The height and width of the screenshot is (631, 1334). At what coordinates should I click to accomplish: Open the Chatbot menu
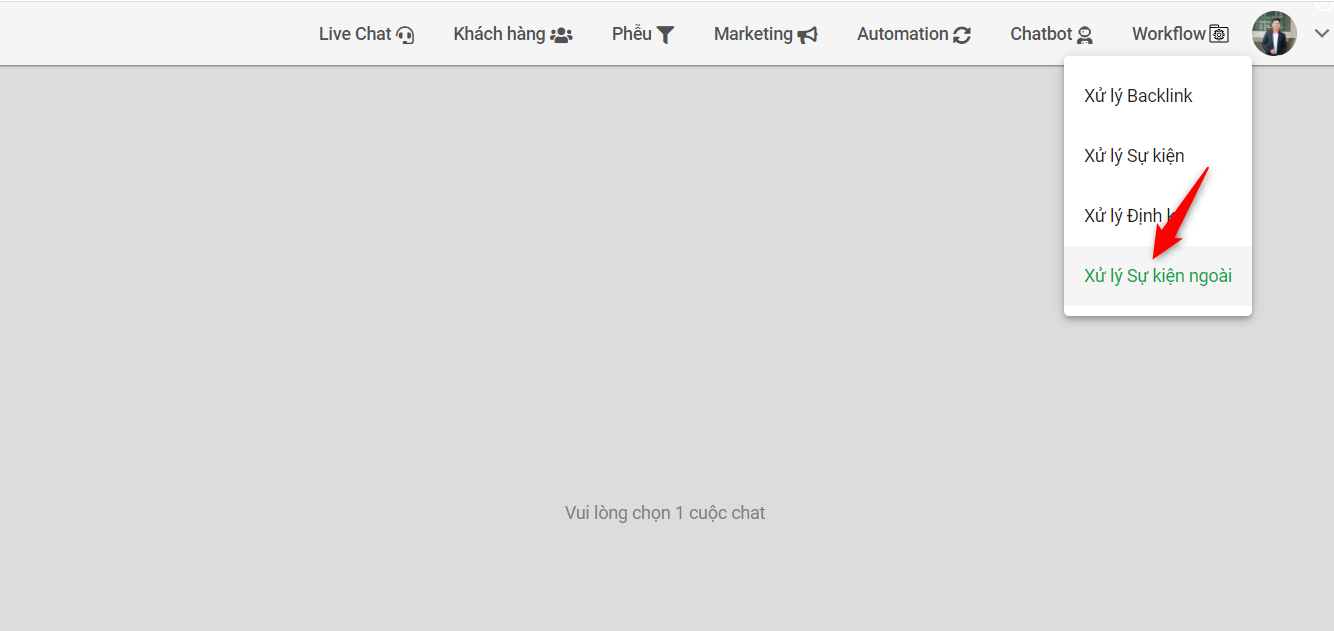click(x=1052, y=34)
